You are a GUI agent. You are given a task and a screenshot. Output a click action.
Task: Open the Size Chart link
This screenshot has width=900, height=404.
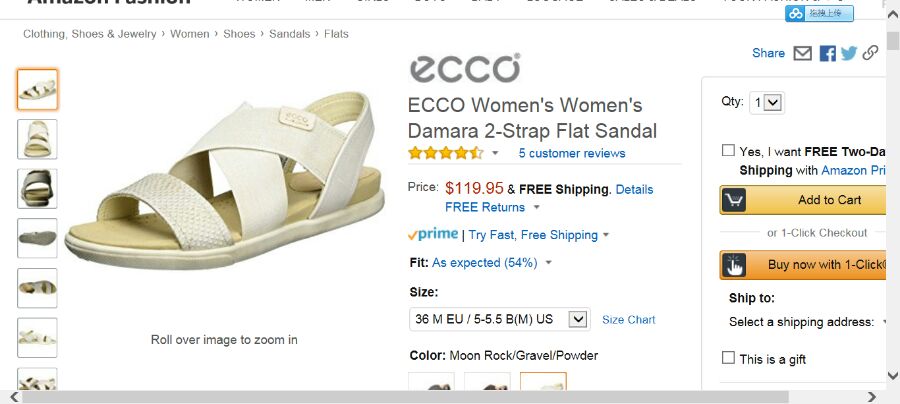(x=628, y=320)
